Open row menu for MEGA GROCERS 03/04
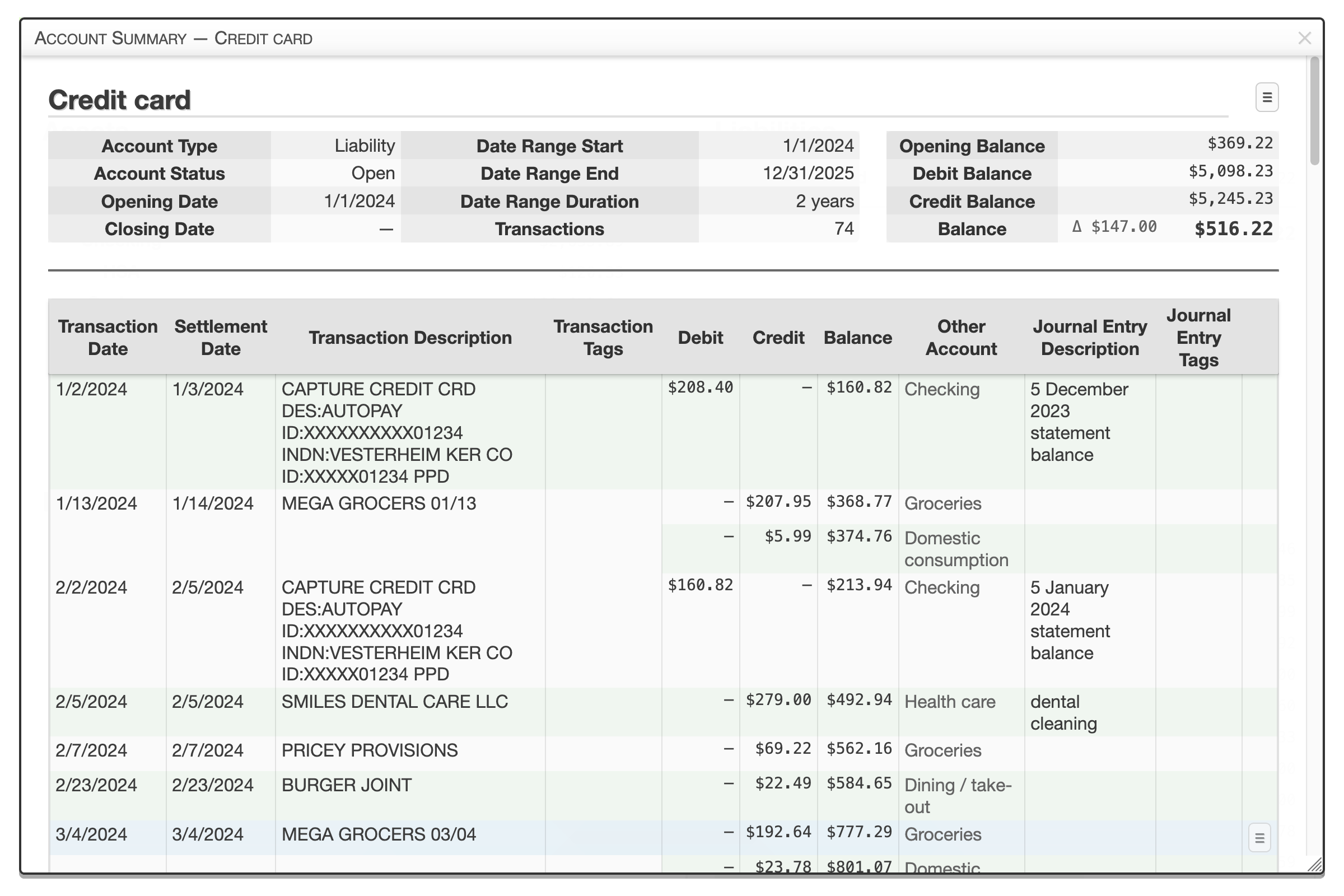The height and width of the screenshot is (896, 1344). (x=1259, y=838)
